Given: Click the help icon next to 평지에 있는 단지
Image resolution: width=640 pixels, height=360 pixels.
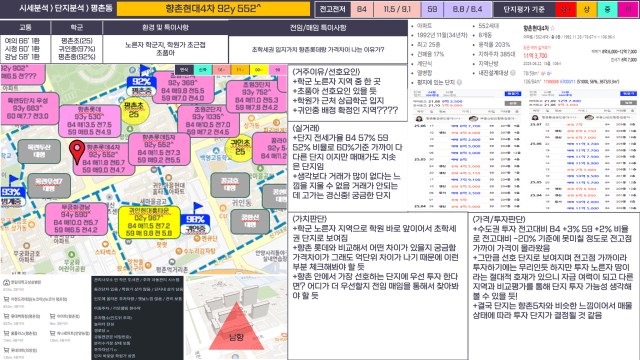Looking at the screenshot, I should point(460,82).
